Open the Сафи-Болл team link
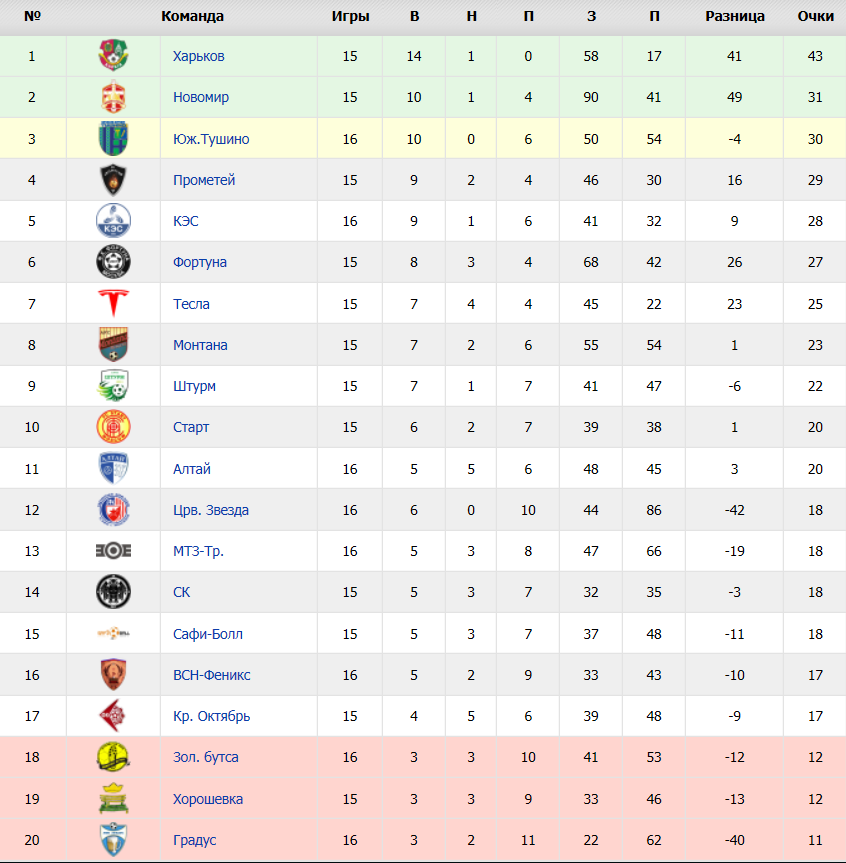Viewport: 846px width, 863px height. click(x=208, y=635)
